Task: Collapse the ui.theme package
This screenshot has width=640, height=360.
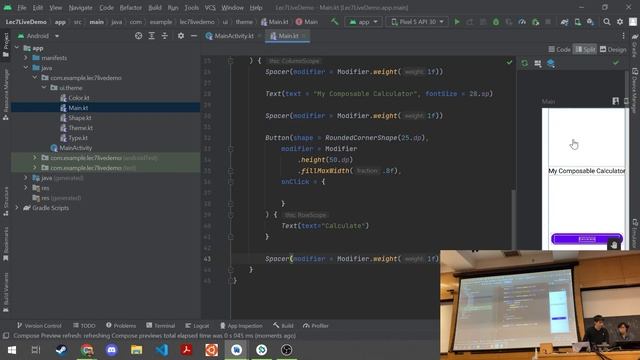Action: (x=44, y=88)
